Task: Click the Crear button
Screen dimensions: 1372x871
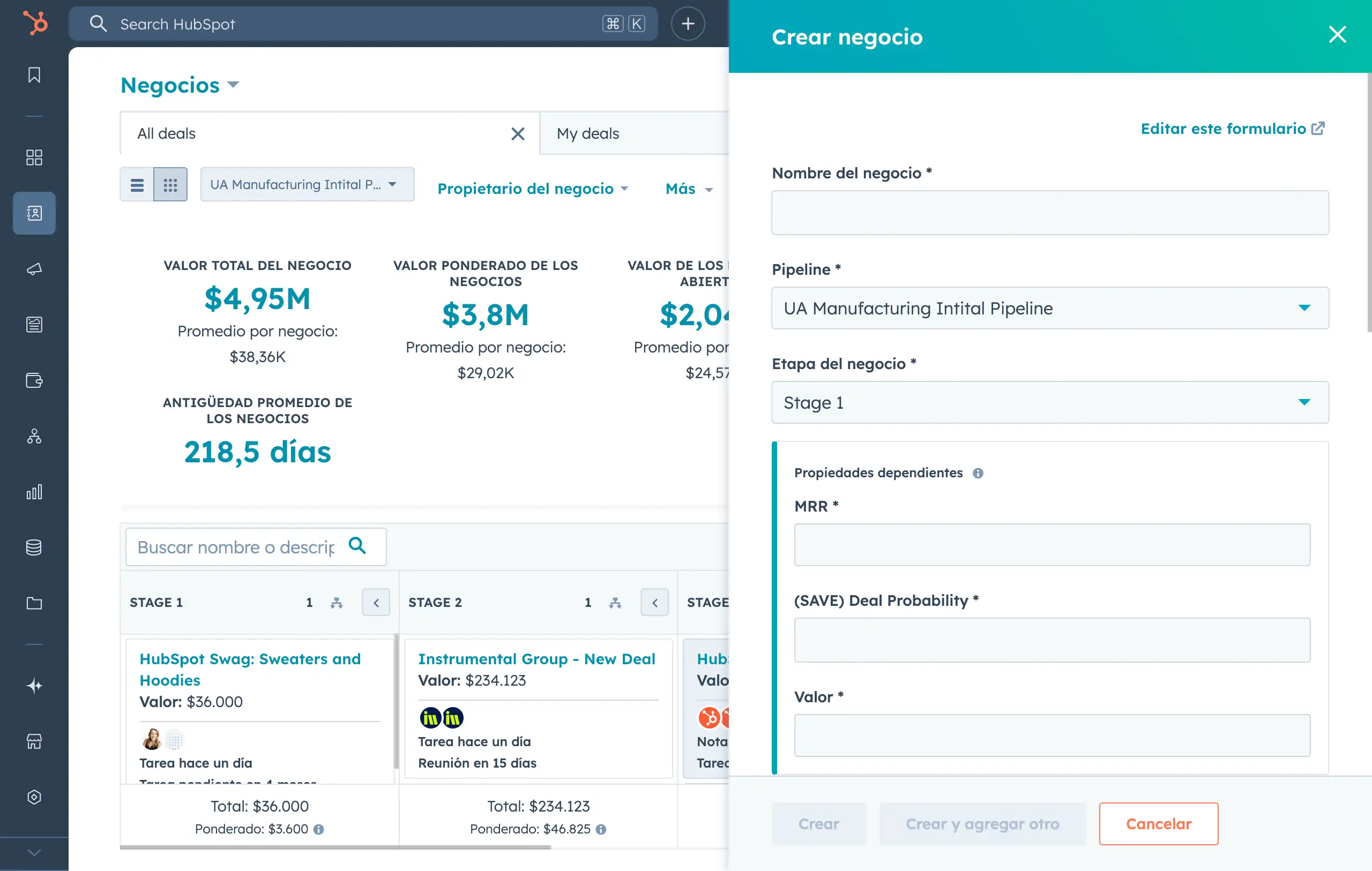Action: click(x=819, y=824)
